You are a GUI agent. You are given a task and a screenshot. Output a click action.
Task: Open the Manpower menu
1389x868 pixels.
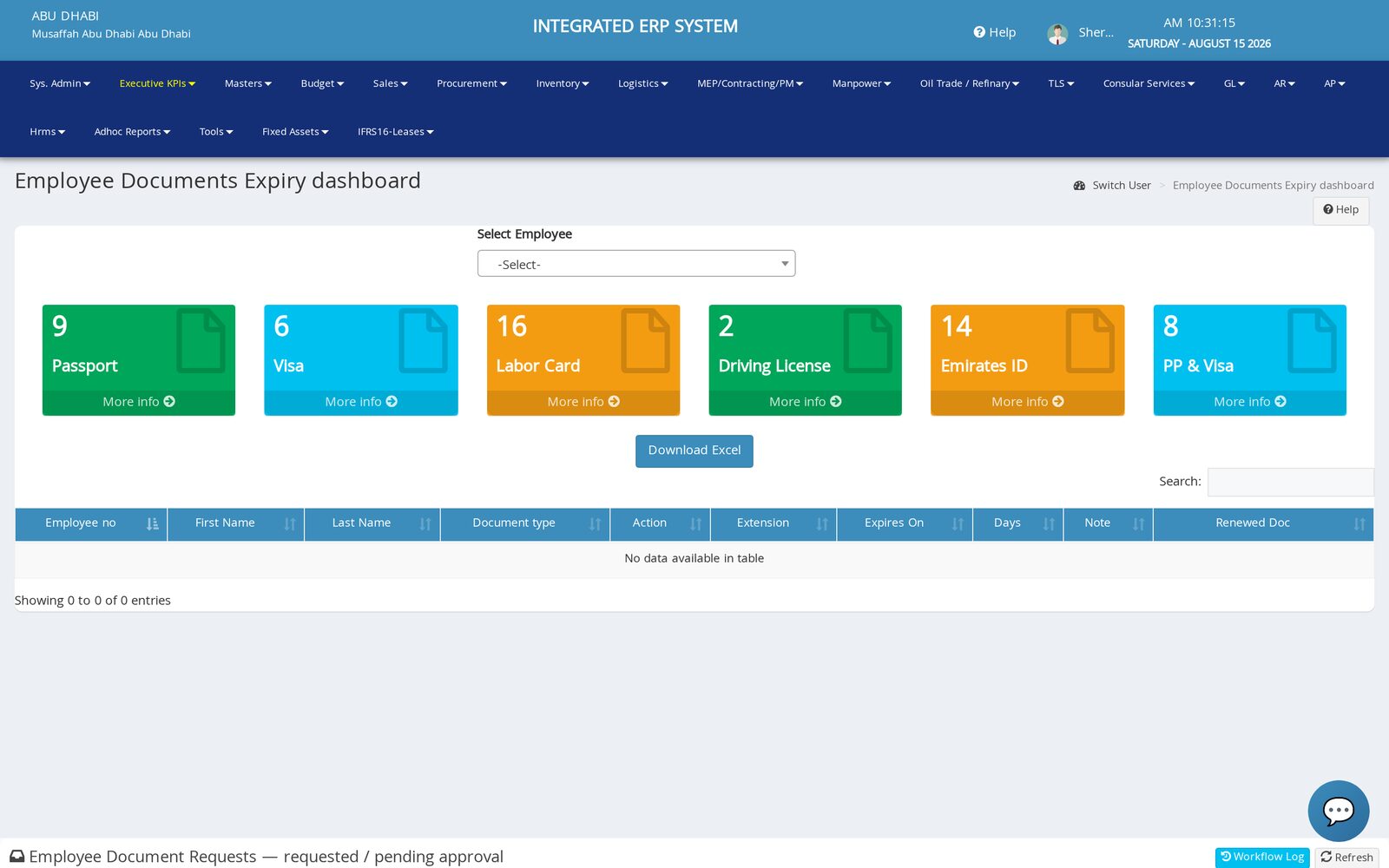861,83
